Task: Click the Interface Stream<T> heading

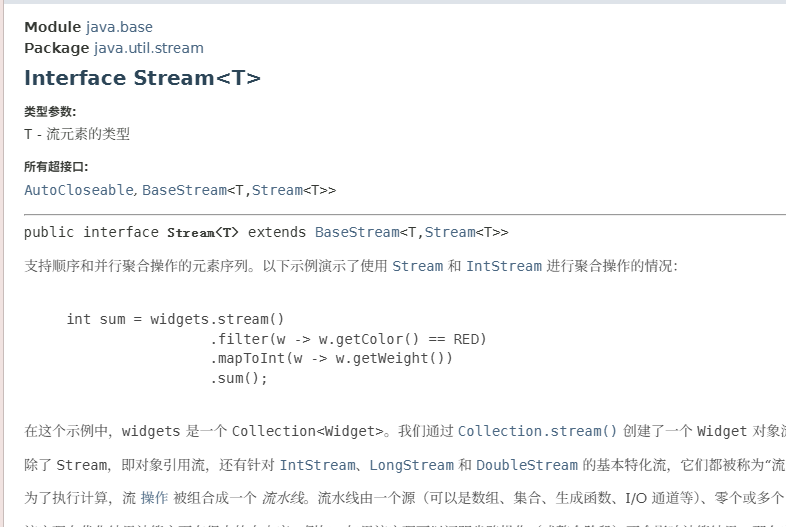Action: tap(142, 78)
